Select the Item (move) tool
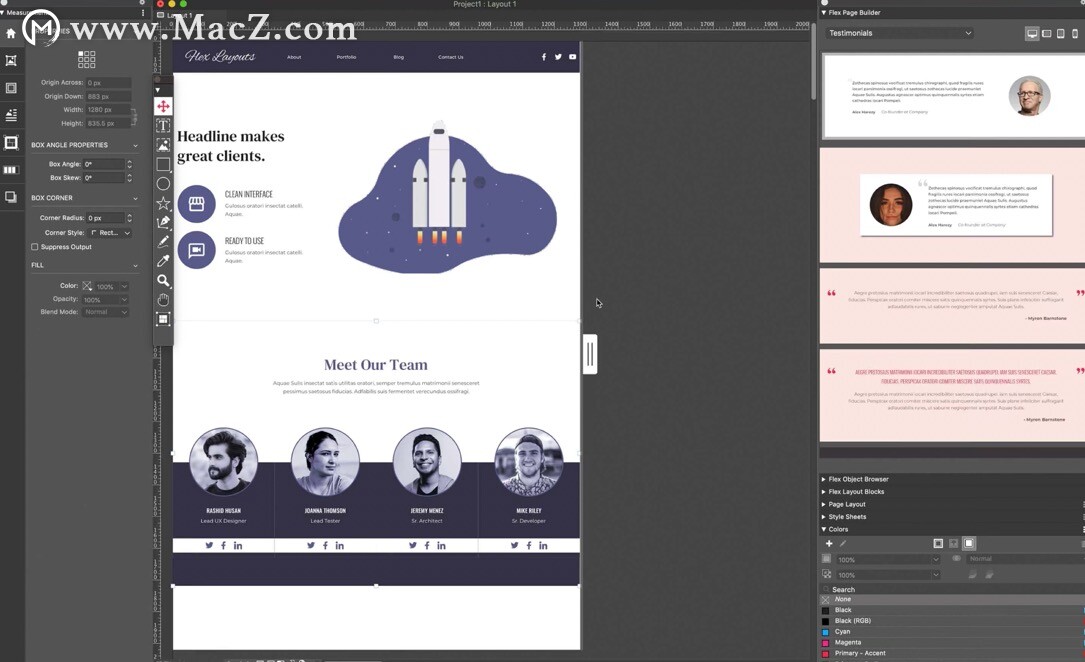The image size is (1085, 662). point(163,106)
